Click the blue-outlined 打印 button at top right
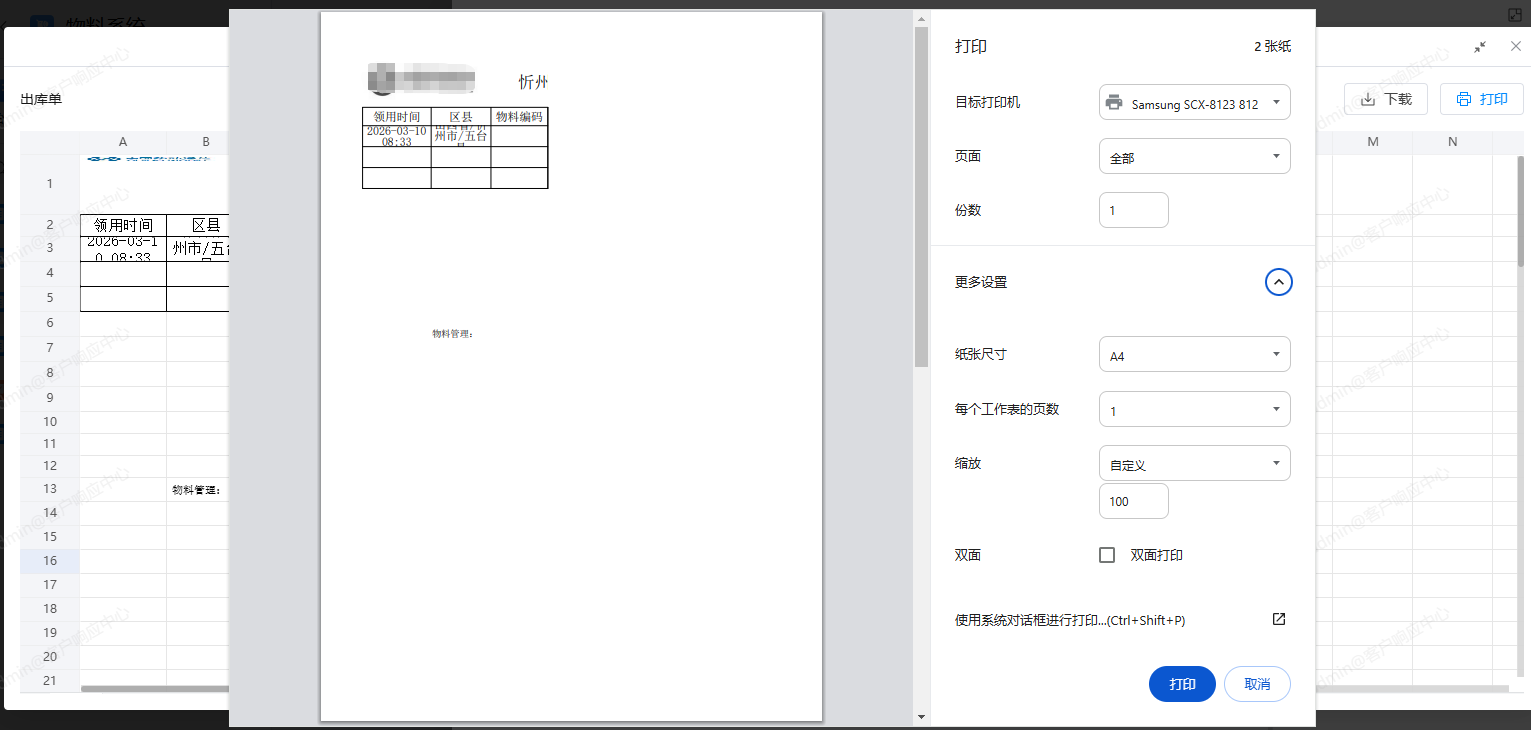 pyautogui.click(x=1481, y=99)
